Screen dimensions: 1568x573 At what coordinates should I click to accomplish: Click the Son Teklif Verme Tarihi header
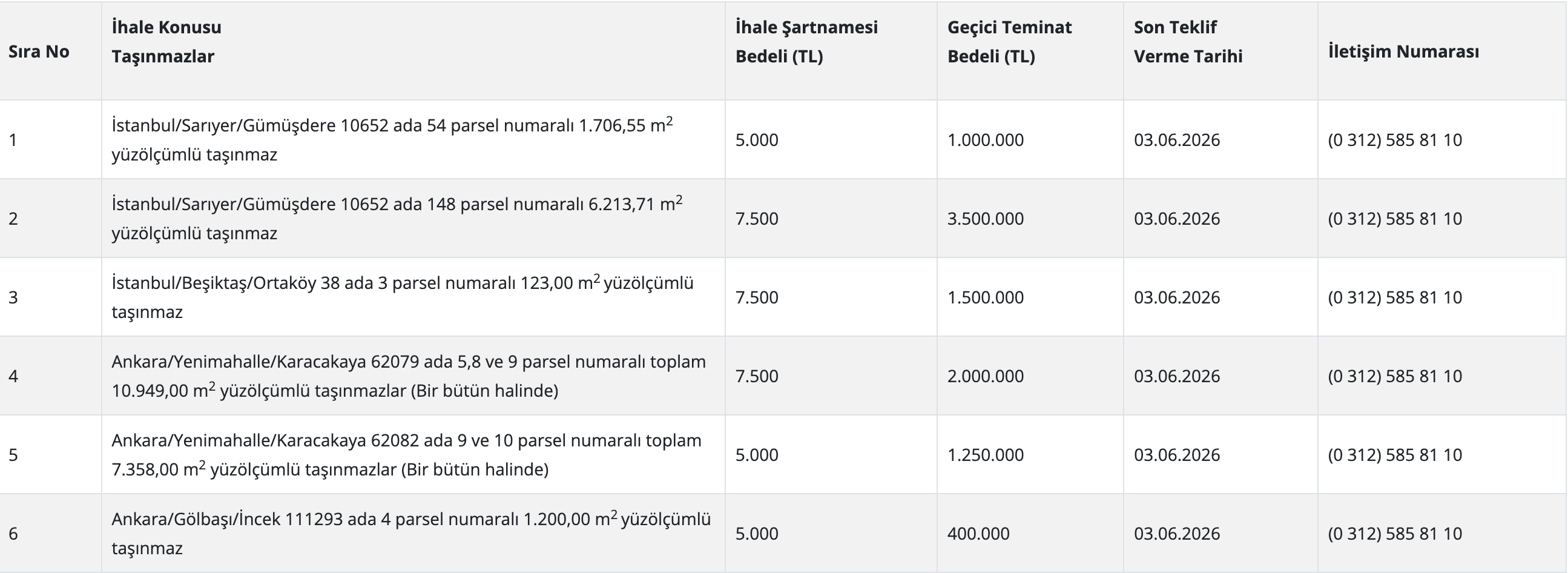1187,41
